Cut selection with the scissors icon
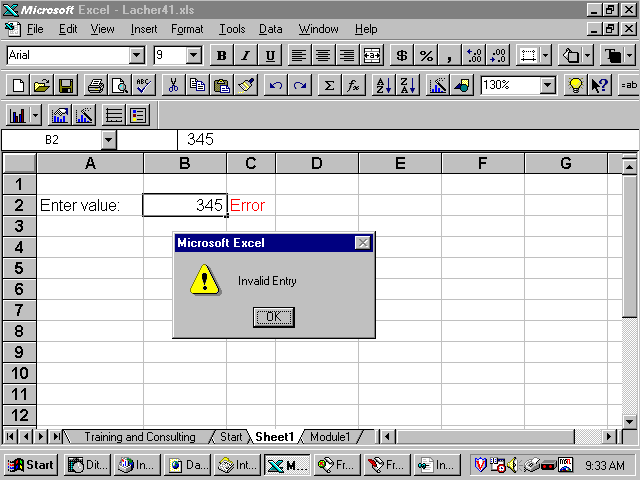 point(173,85)
